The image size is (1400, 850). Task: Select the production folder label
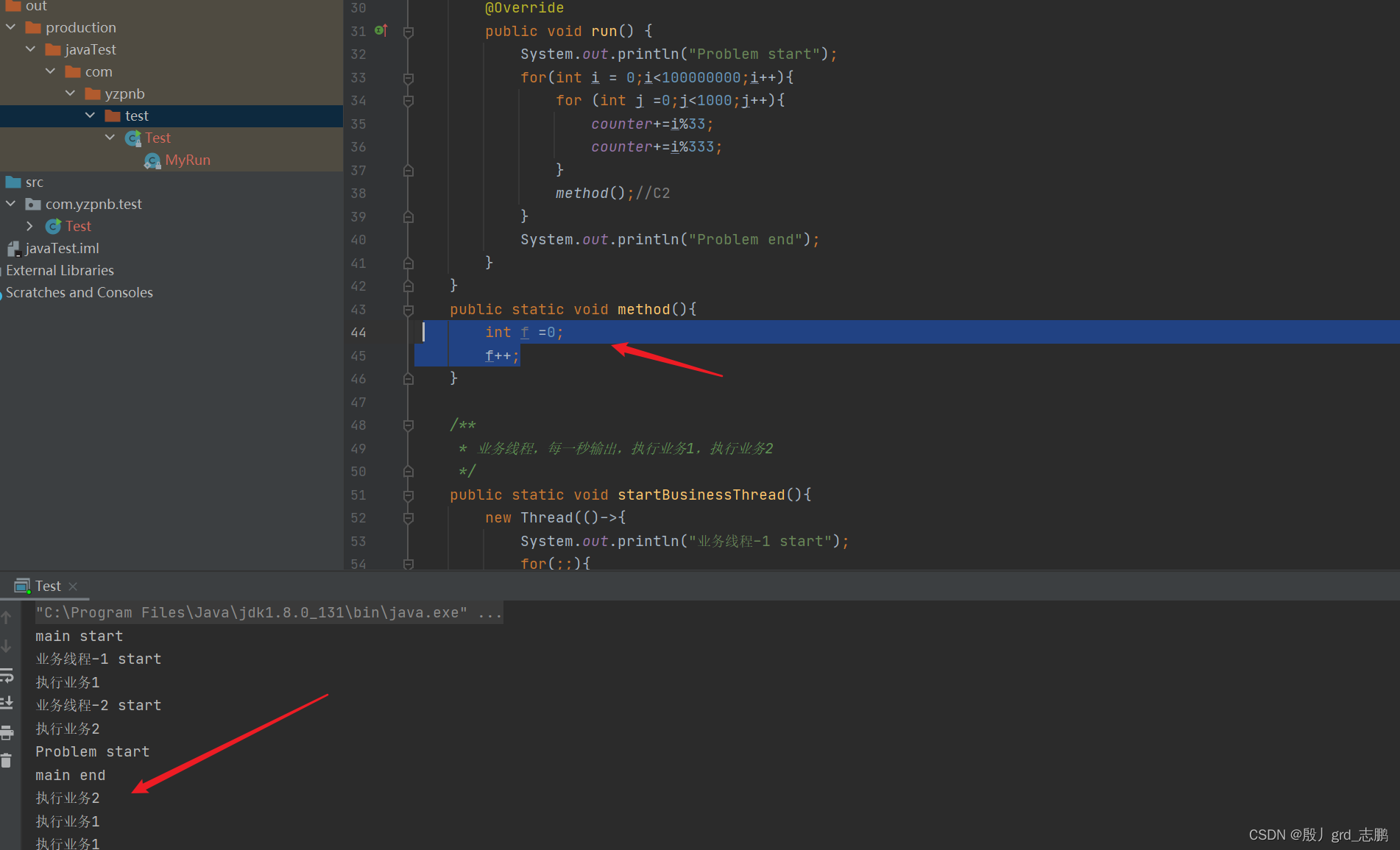(81, 27)
